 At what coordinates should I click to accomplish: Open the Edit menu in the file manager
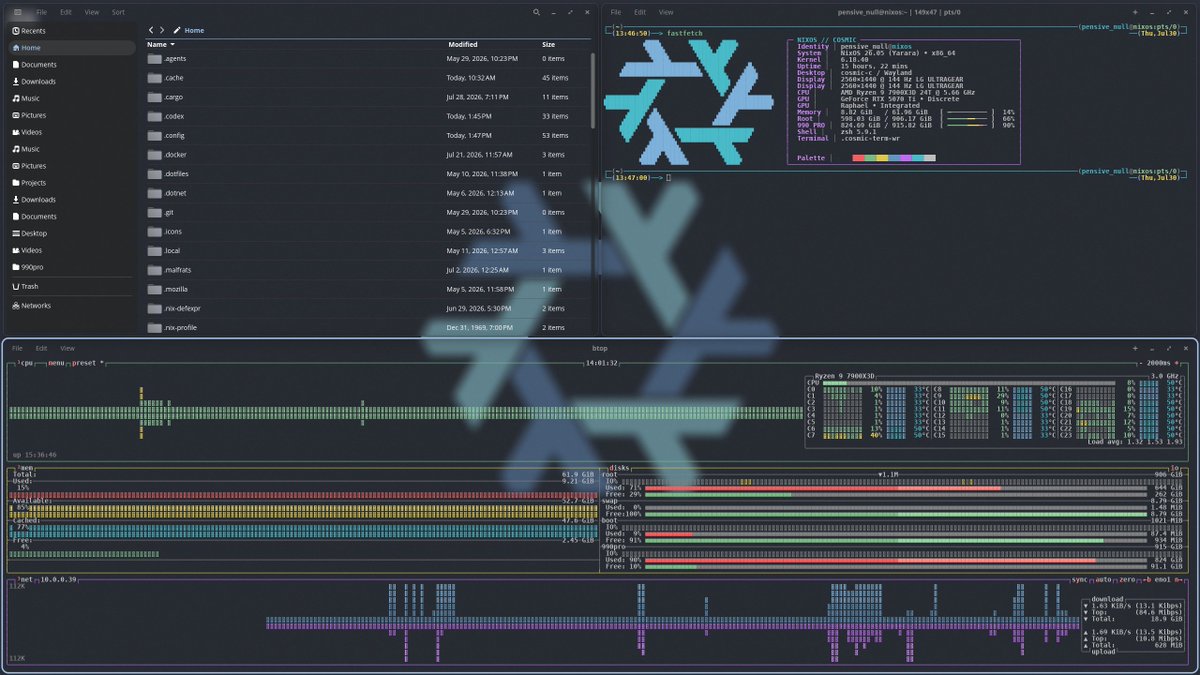point(66,12)
